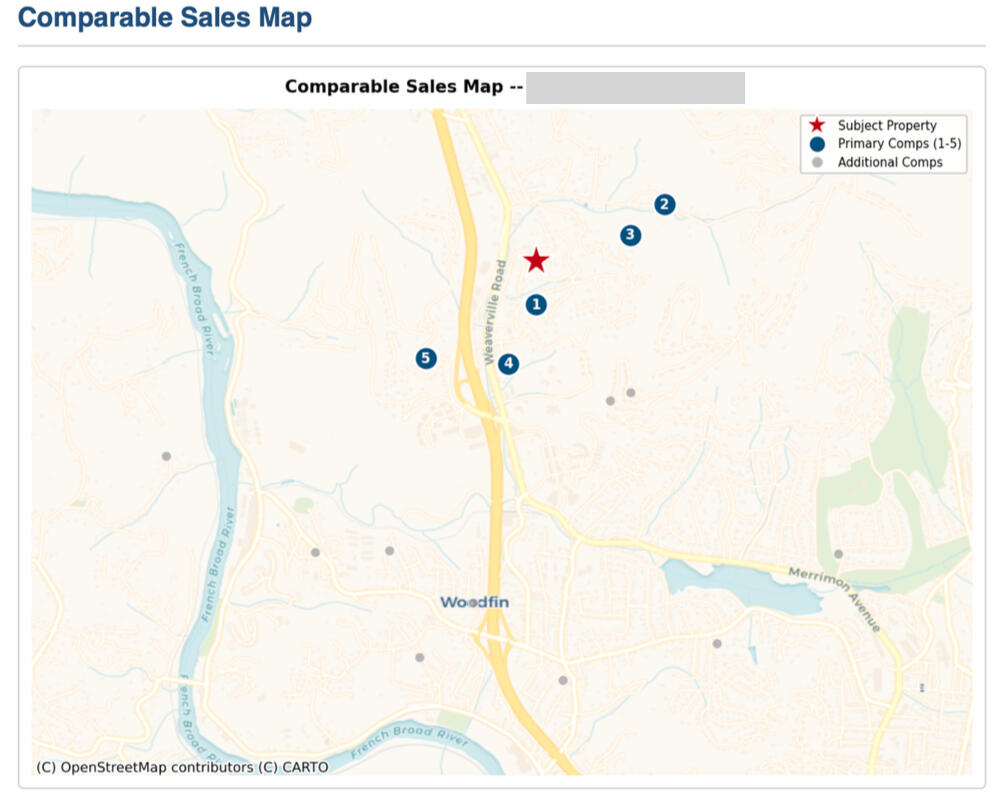Click the blue circle icon in the legend
Viewport: 997px width, 798px height.
pyautogui.click(x=817, y=144)
